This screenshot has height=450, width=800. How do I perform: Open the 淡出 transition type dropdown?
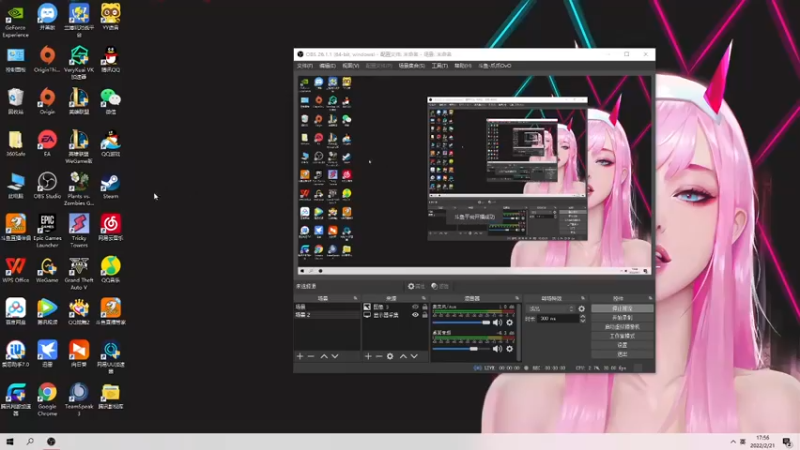[550, 309]
